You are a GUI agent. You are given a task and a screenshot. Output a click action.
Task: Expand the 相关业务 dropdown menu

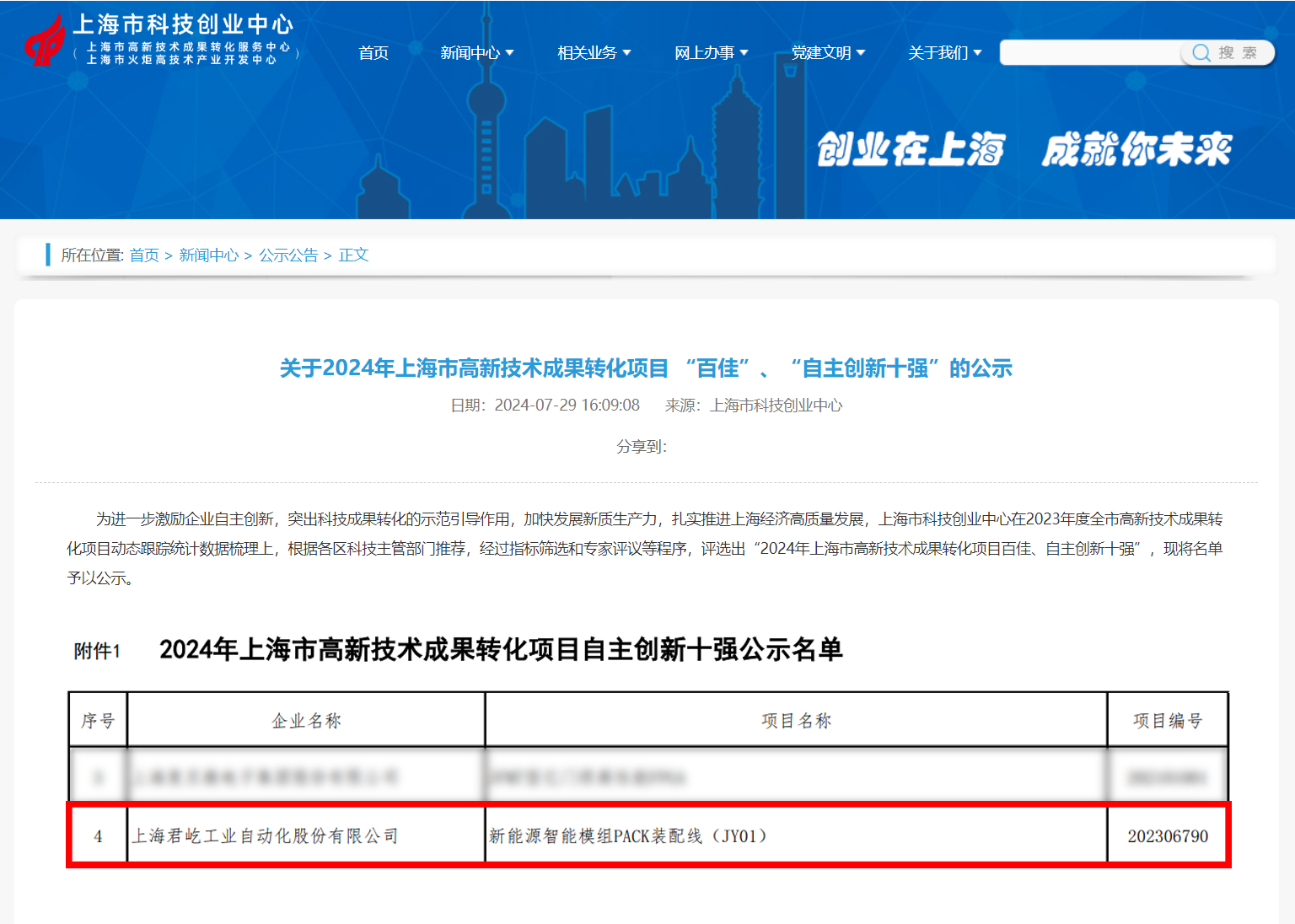594,53
